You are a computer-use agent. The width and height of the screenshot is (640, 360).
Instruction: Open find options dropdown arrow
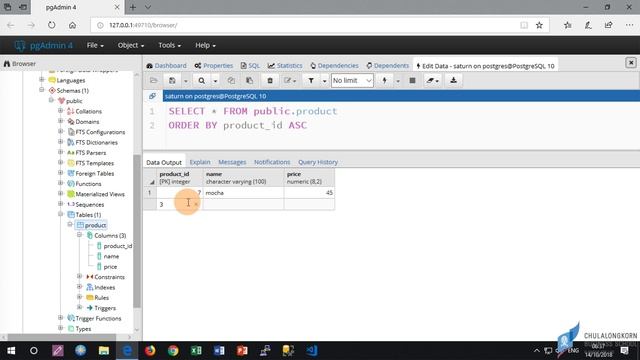pos(215,81)
